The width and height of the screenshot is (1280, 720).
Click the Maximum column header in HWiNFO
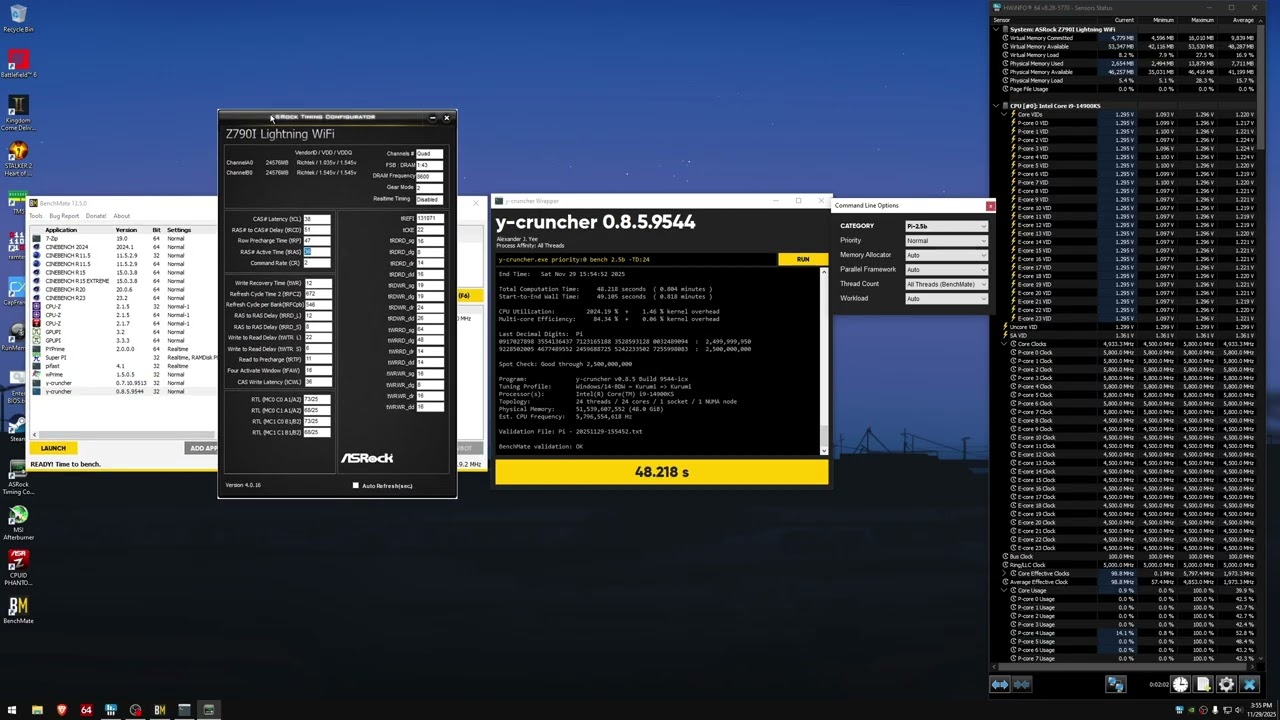tap(1202, 20)
